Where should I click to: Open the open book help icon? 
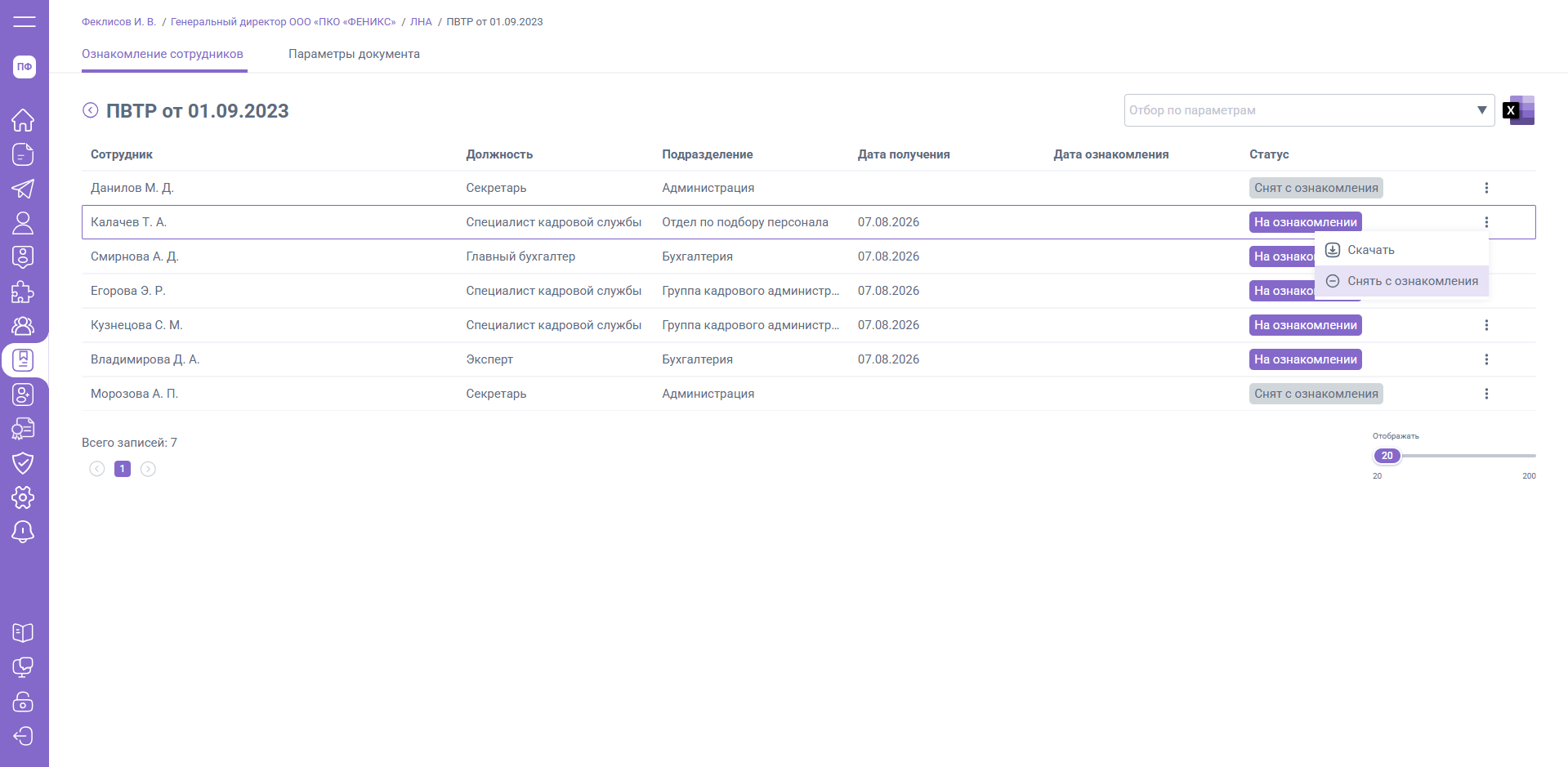(23, 633)
